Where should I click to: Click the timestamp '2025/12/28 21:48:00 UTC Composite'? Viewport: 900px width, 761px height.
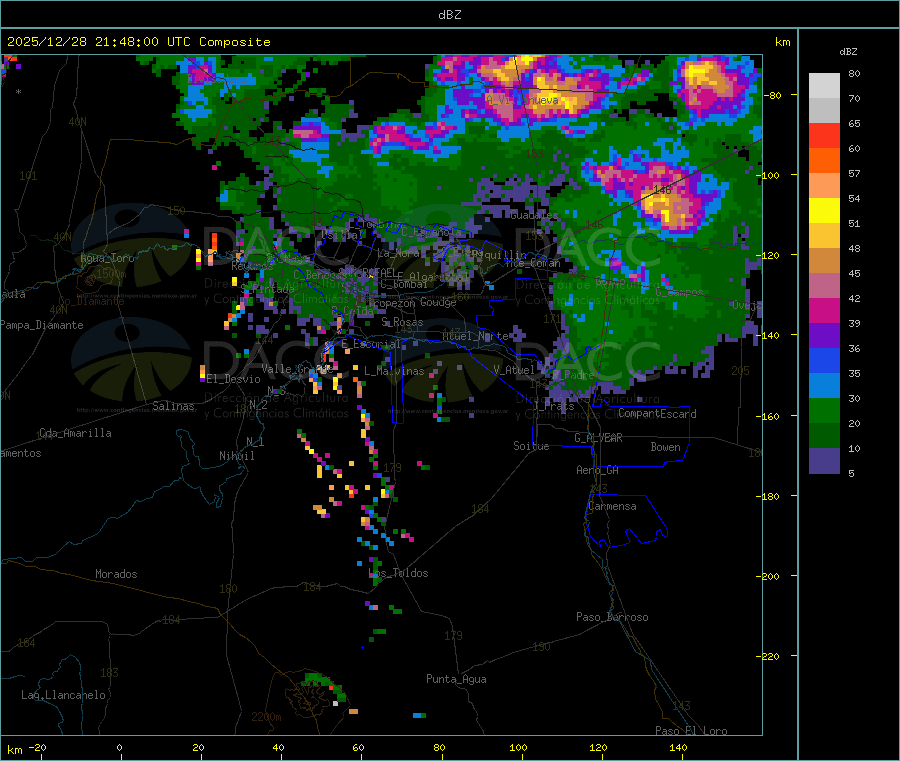click(x=138, y=42)
